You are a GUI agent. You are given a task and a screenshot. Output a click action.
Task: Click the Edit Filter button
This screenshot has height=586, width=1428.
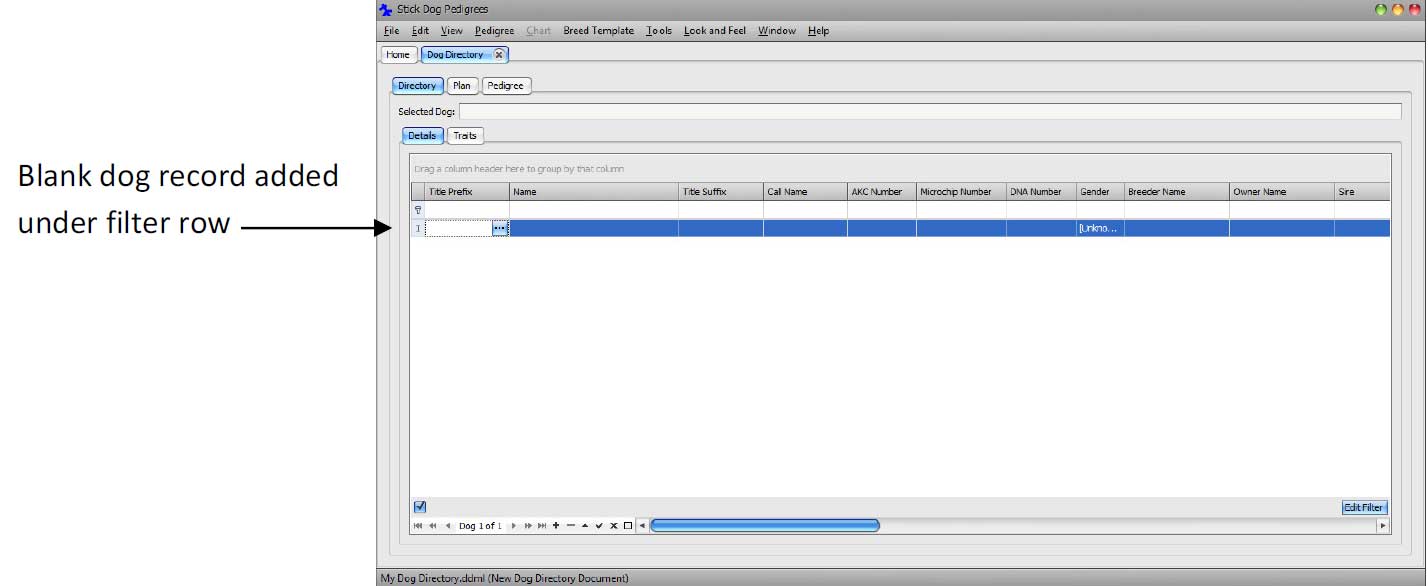tap(1363, 508)
